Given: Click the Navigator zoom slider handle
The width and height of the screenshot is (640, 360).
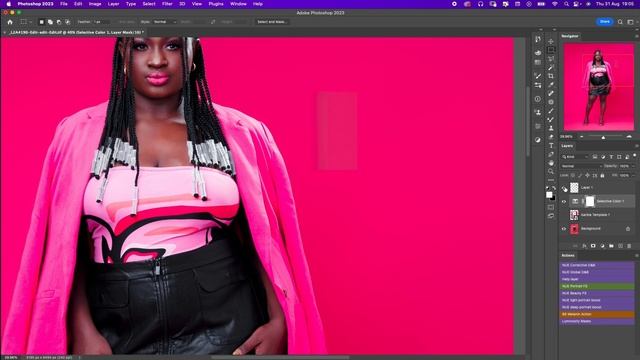Looking at the screenshot, I should coord(603,138).
